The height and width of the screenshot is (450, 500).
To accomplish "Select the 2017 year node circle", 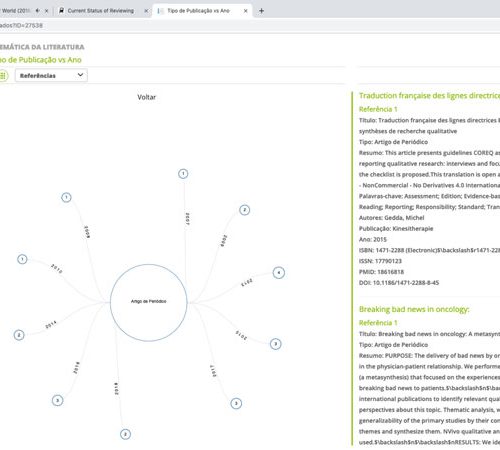I will (236, 403).
